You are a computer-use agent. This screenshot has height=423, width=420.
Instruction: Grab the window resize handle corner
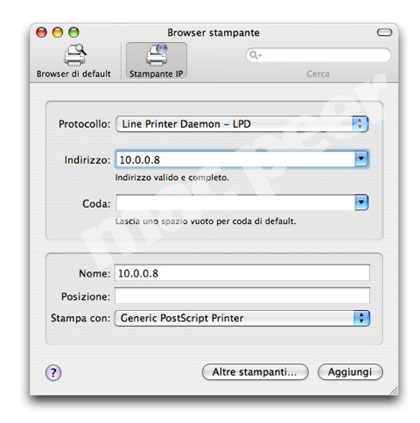point(394,391)
